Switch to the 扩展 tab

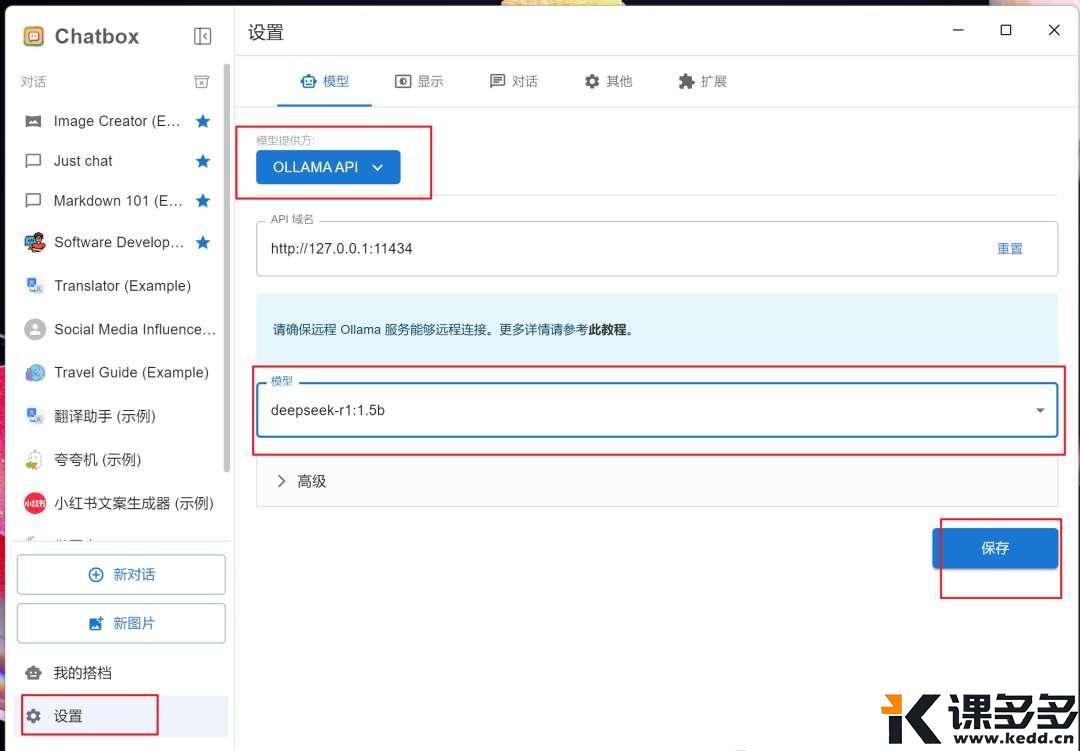point(703,81)
